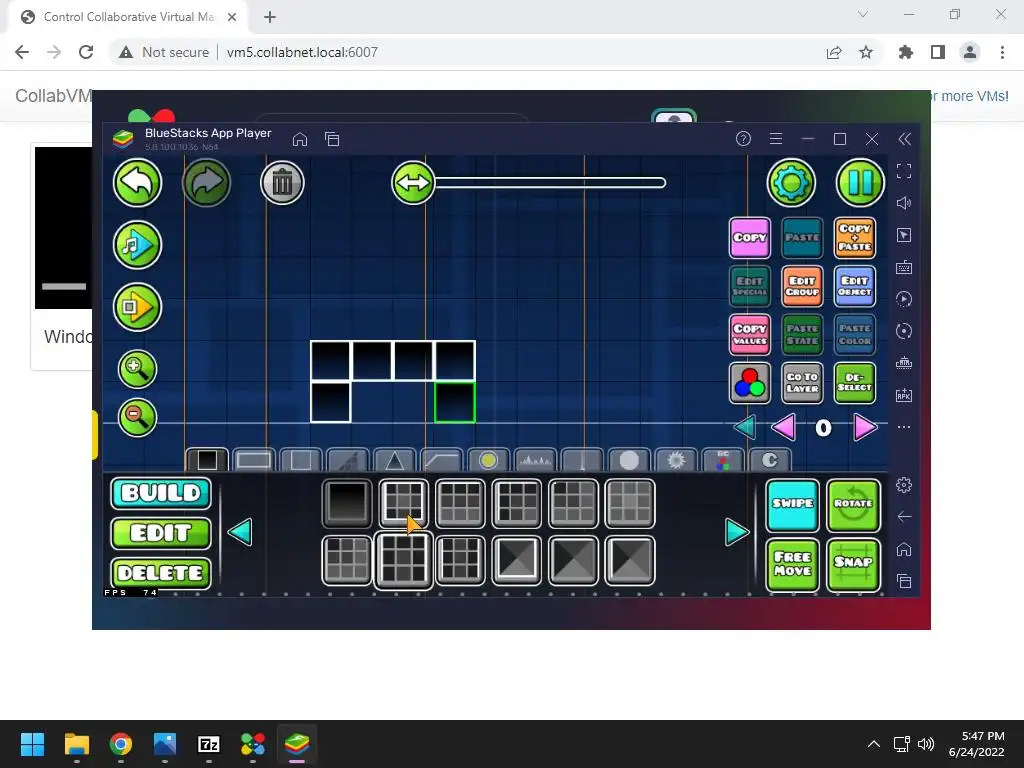
Task: Pick the solid black gradient block
Action: [x=347, y=504]
